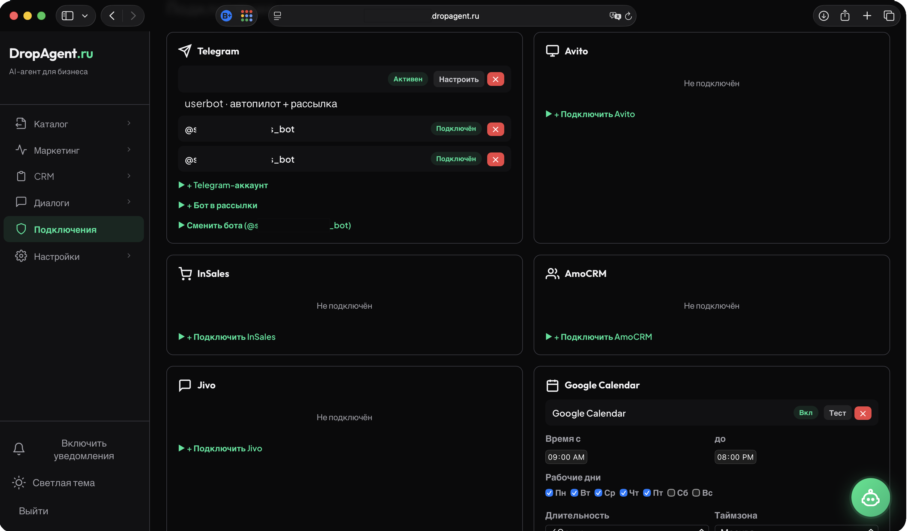Open the Safari tab overview icon
The width and height of the screenshot is (907, 531).
coord(889,16)
